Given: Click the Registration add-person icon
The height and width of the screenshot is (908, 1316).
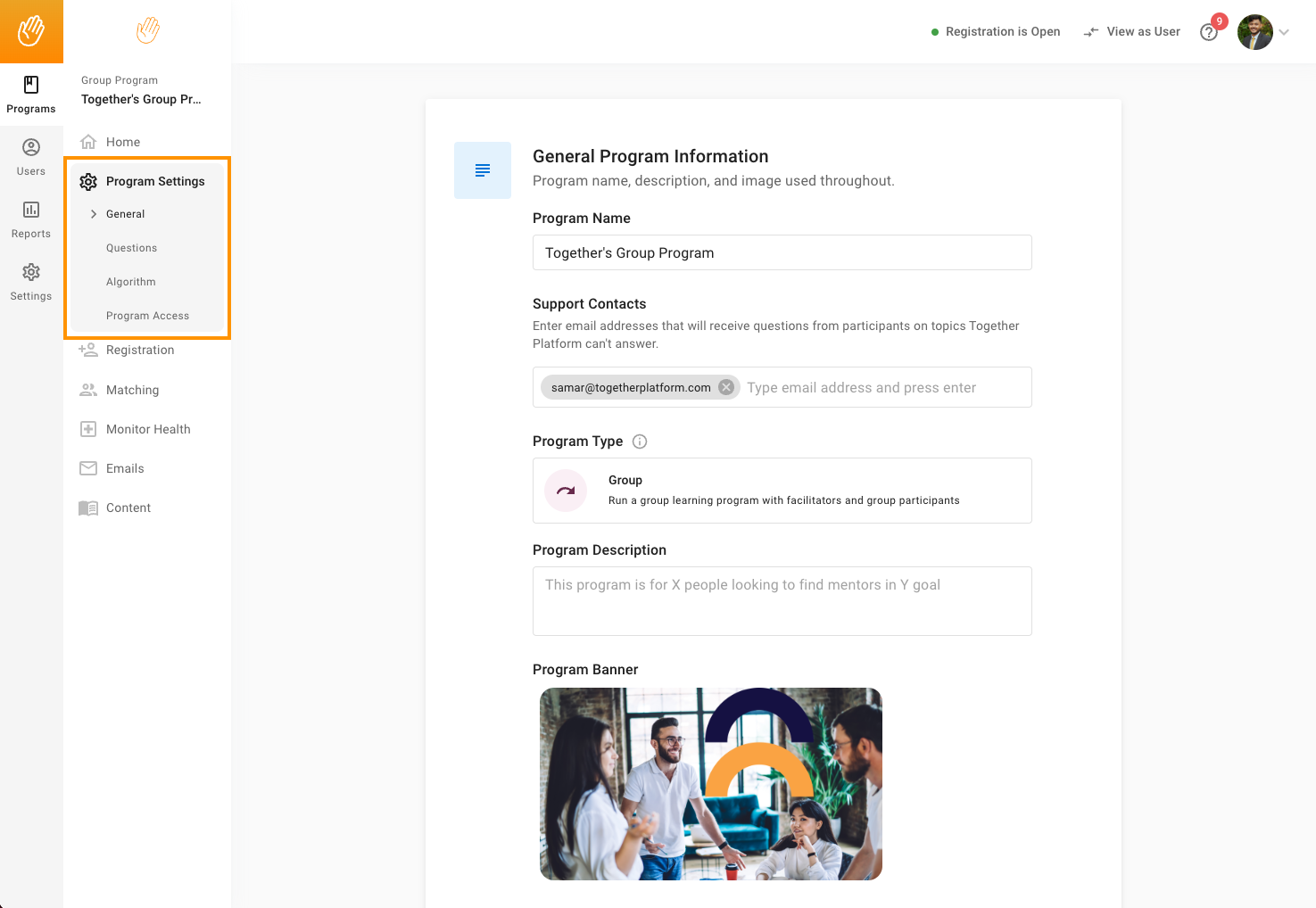Looking at the screenshot, I should point(88,350).
